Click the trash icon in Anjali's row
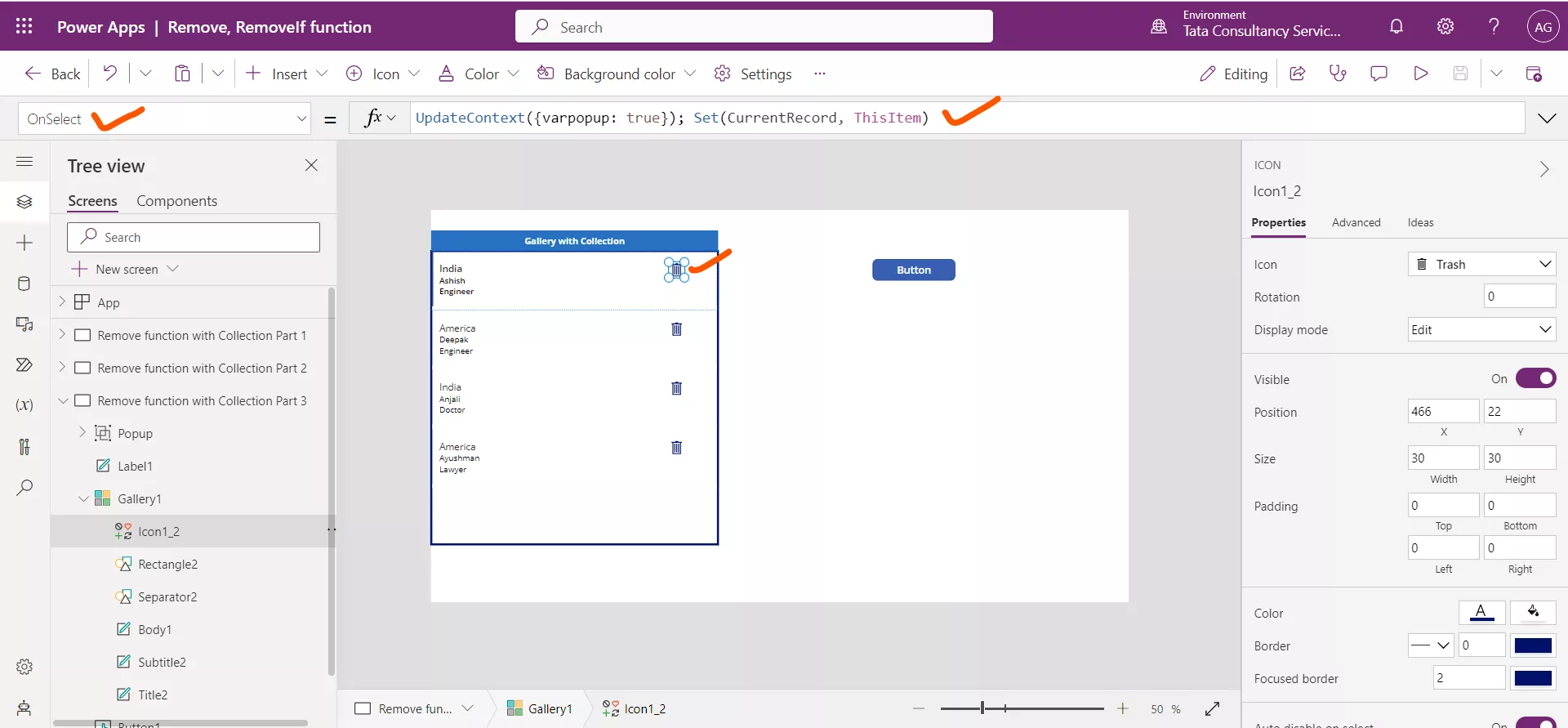This screenshot has height=728, width=1568. pos(676,388)
